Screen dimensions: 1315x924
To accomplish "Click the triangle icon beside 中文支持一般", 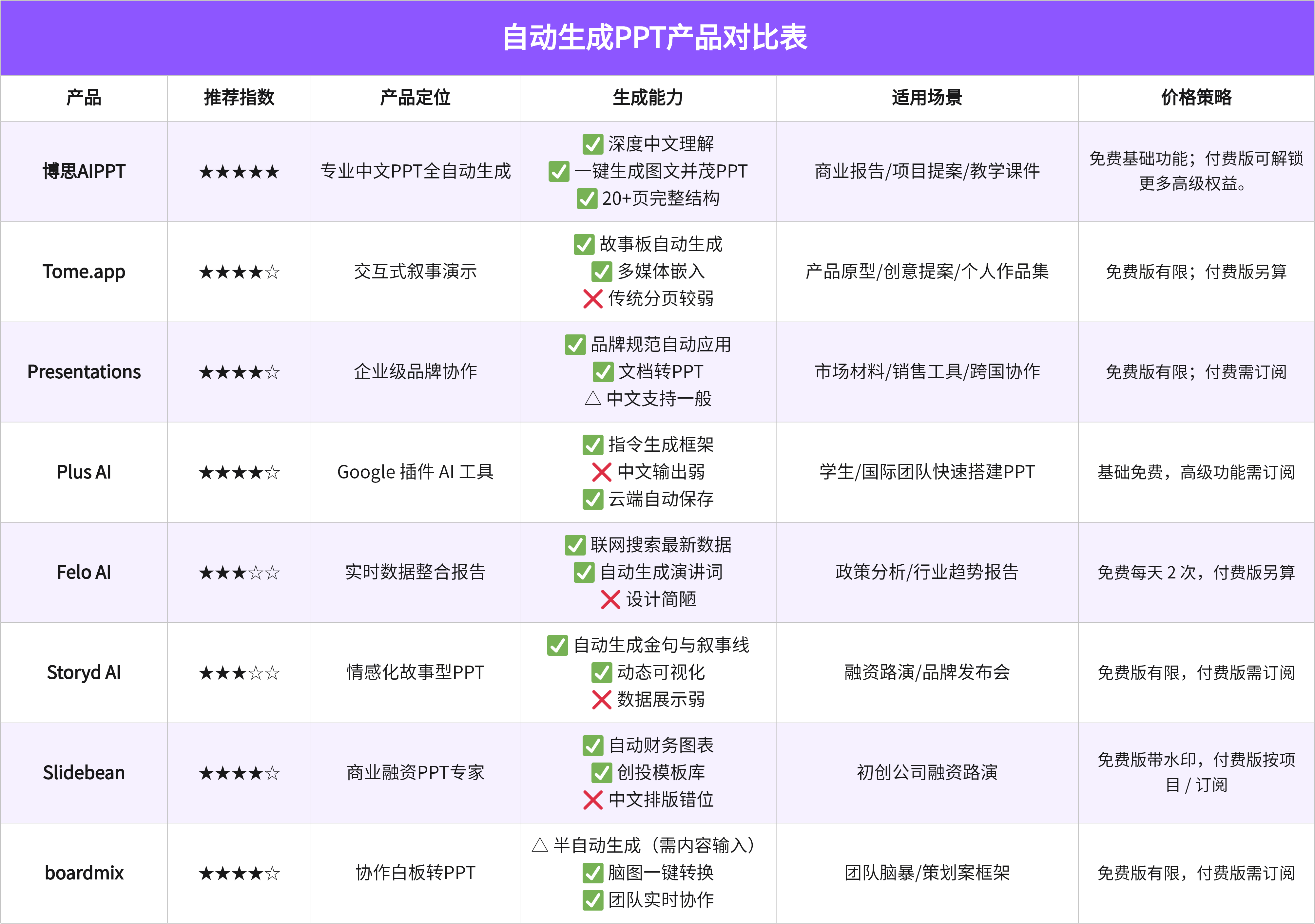I will [593, 398].
